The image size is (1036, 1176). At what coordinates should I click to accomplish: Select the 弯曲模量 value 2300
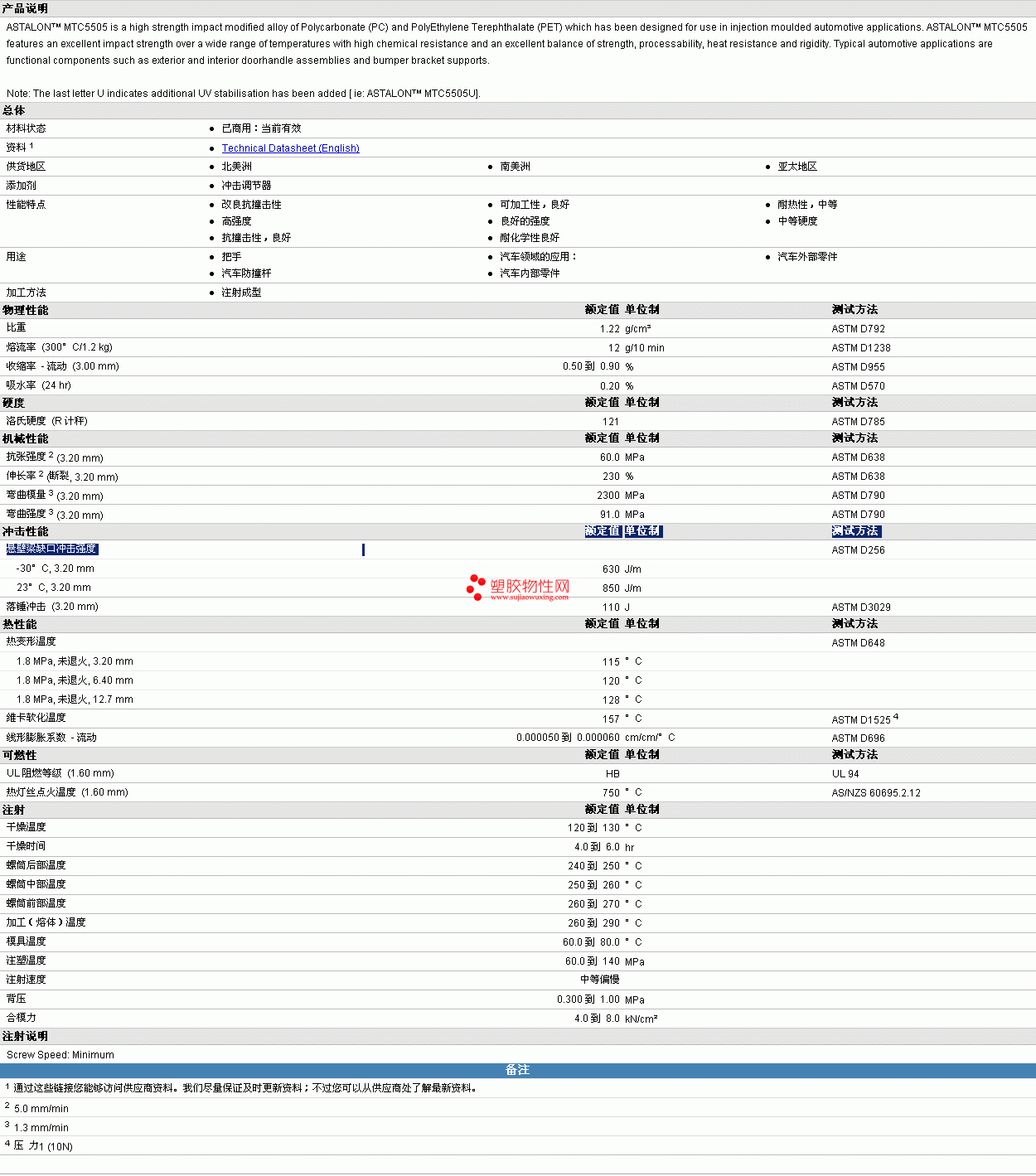pos(608,496)
